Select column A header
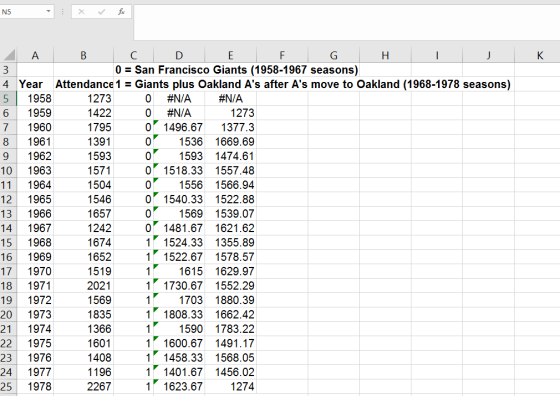560x396 pixels. pos(35,55)
